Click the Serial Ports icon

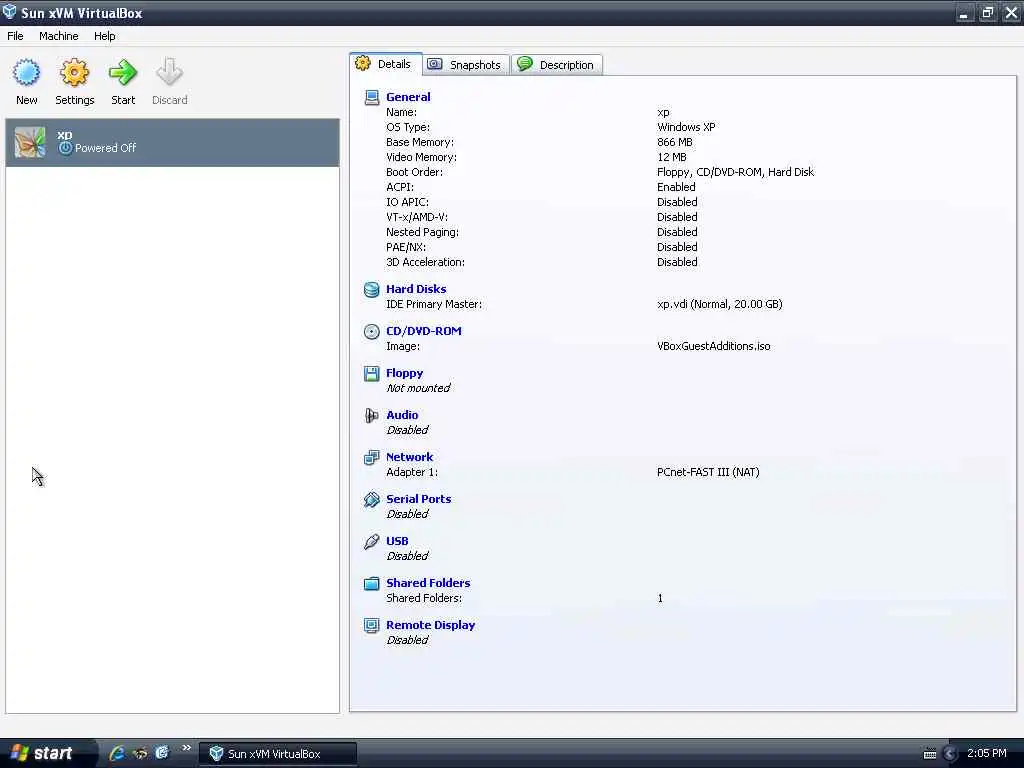(372, 500)
